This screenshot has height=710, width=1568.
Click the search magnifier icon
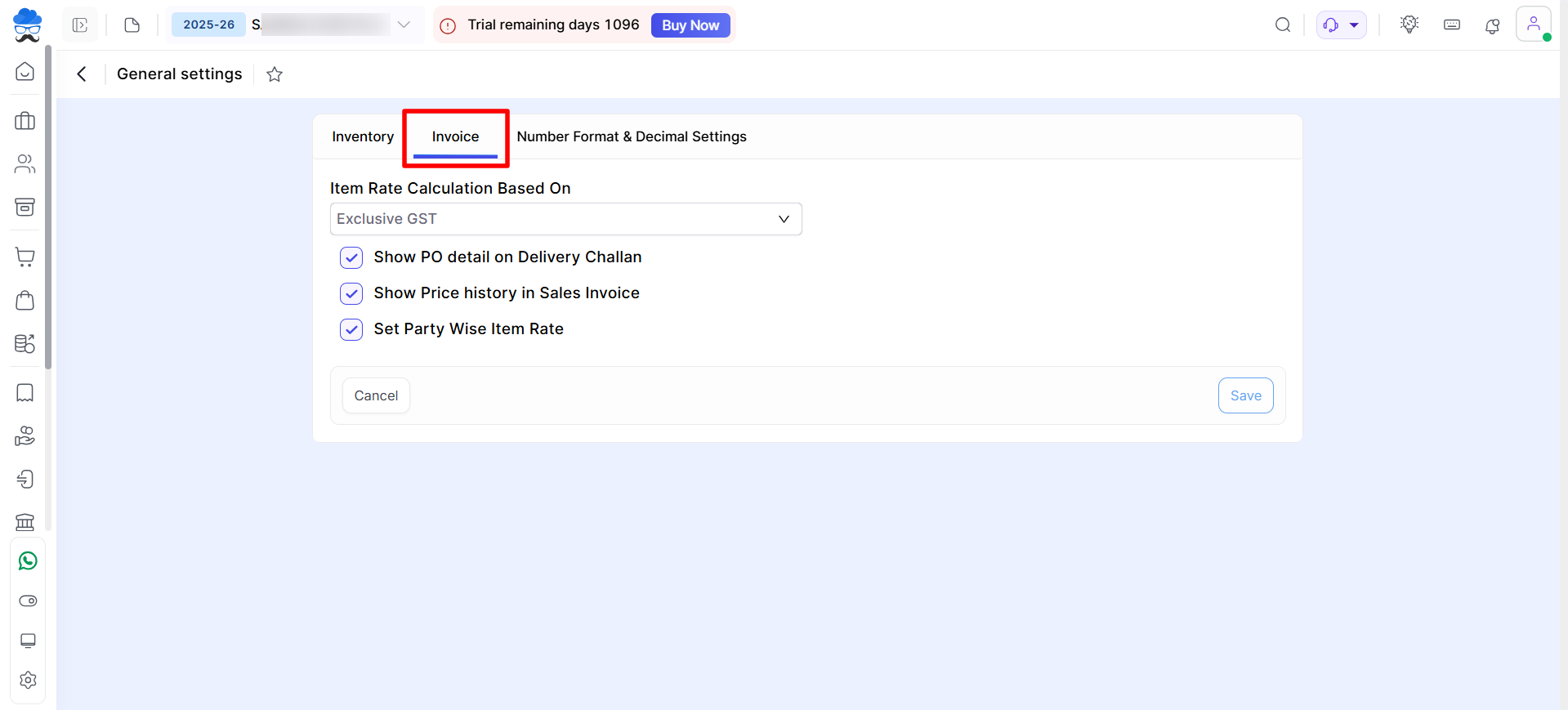(1283, 25)
